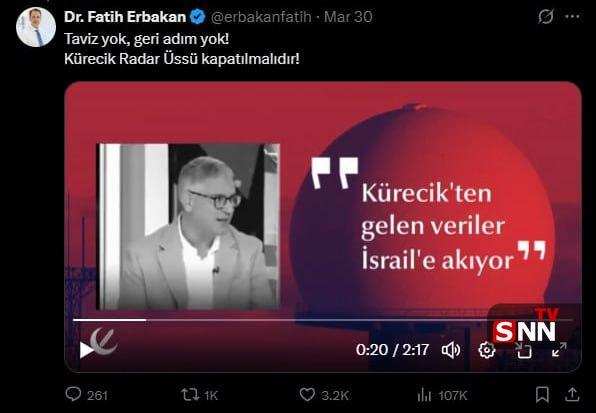Open the @erbakanfatih handle link
Screen dimensions: 596x413
(x=261, y=17)
